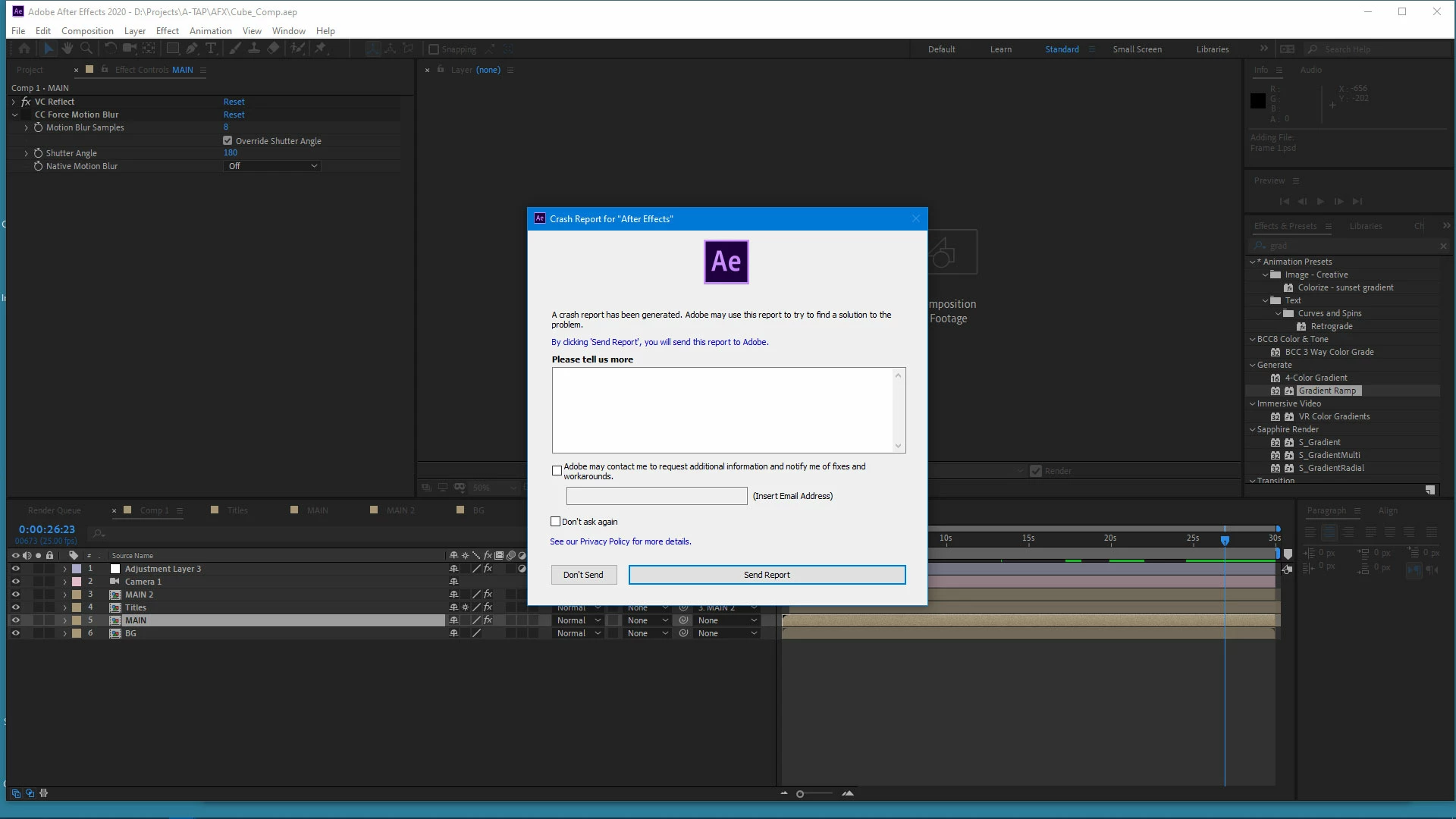Select the Clone Stamp tool
Viewport: 1456px width, 819px height.
pyautogui.click(x=254, y=49)
